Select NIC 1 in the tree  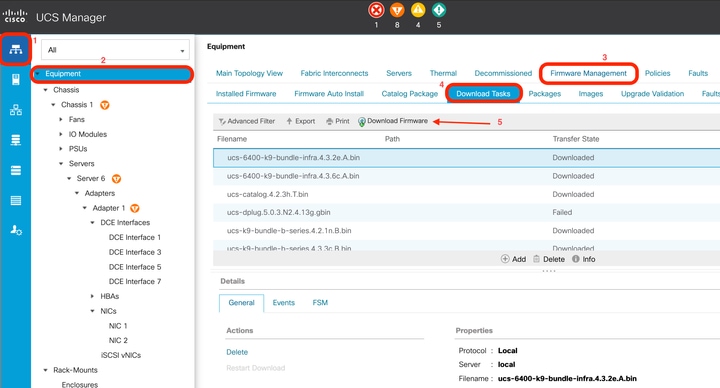(118, 326)
